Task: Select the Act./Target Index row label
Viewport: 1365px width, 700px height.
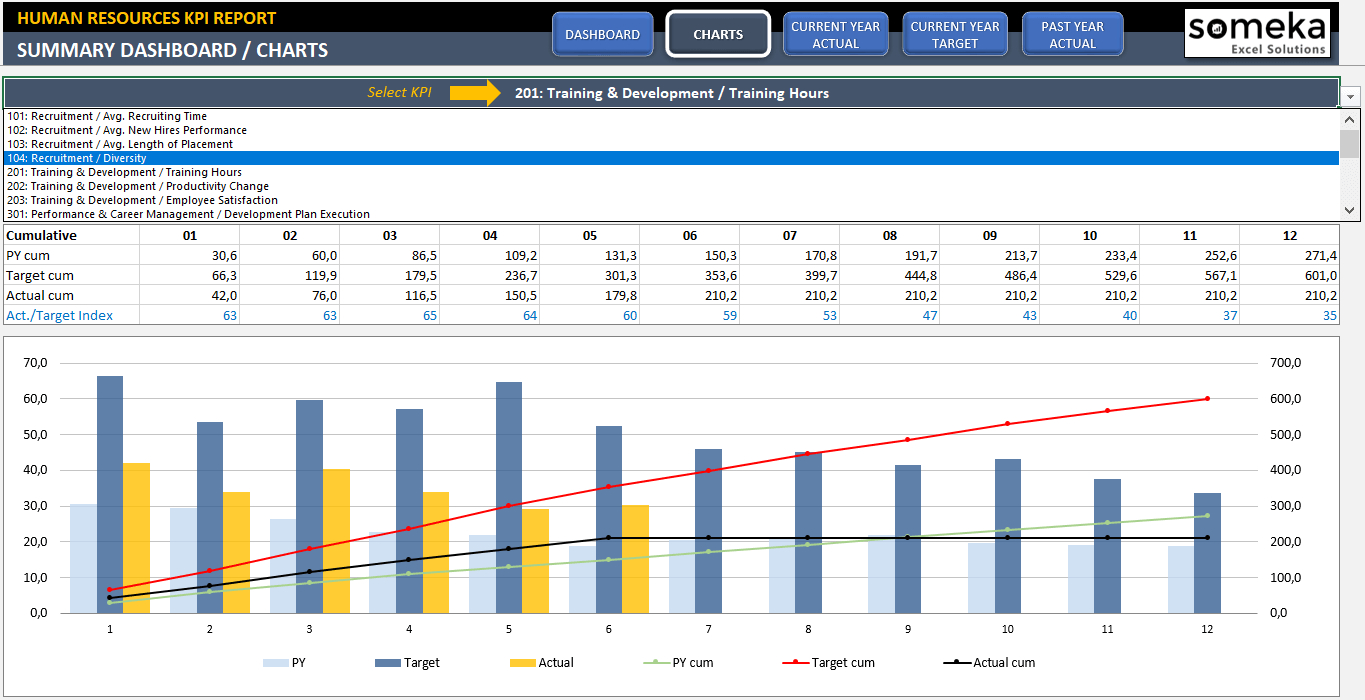Action: click(x=60, y=315)
